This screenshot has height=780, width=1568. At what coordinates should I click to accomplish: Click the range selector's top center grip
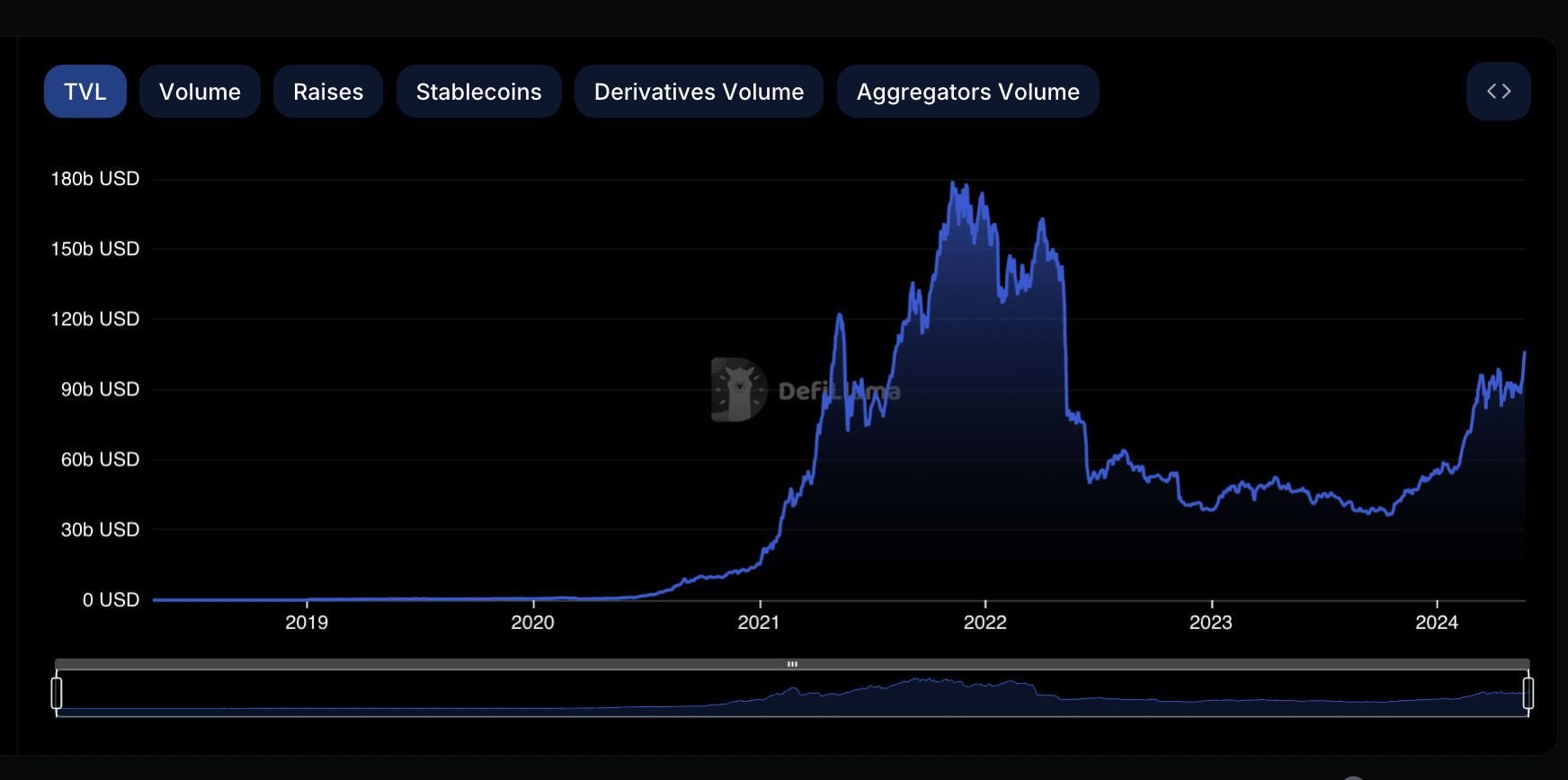(792, 664)
